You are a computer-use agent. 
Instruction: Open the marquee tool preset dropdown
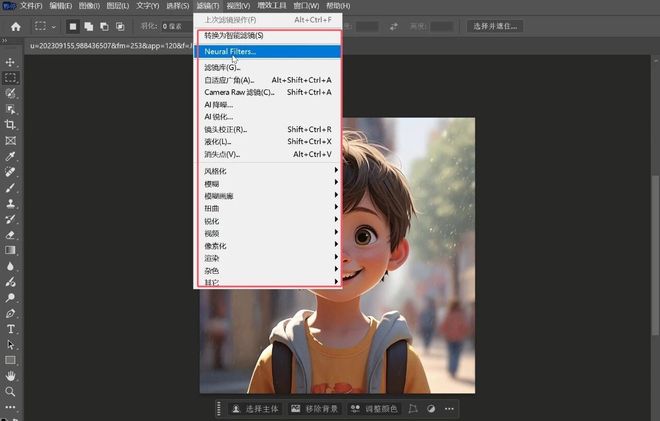[x=53, y=27]
